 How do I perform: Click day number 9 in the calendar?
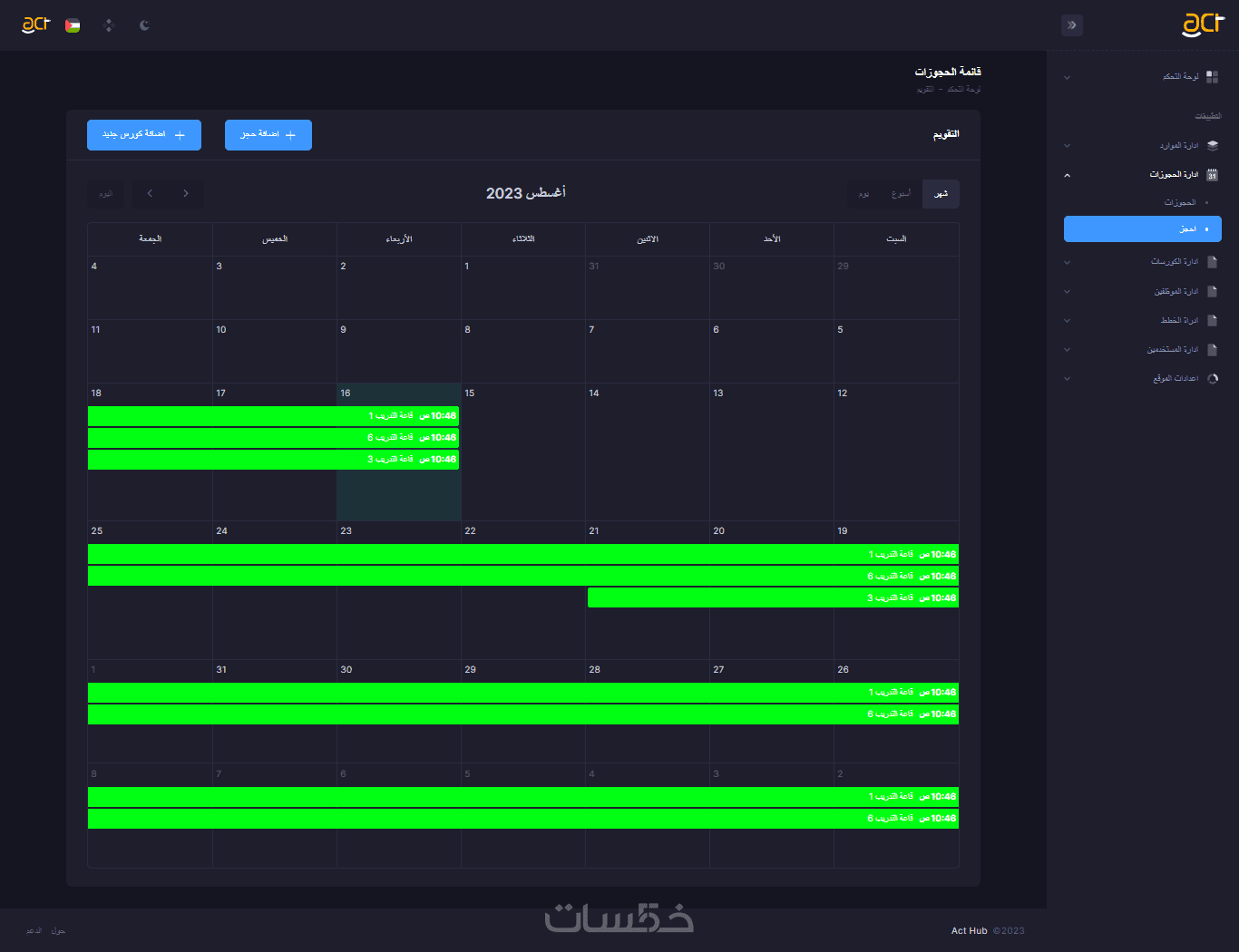coord(343,330)
